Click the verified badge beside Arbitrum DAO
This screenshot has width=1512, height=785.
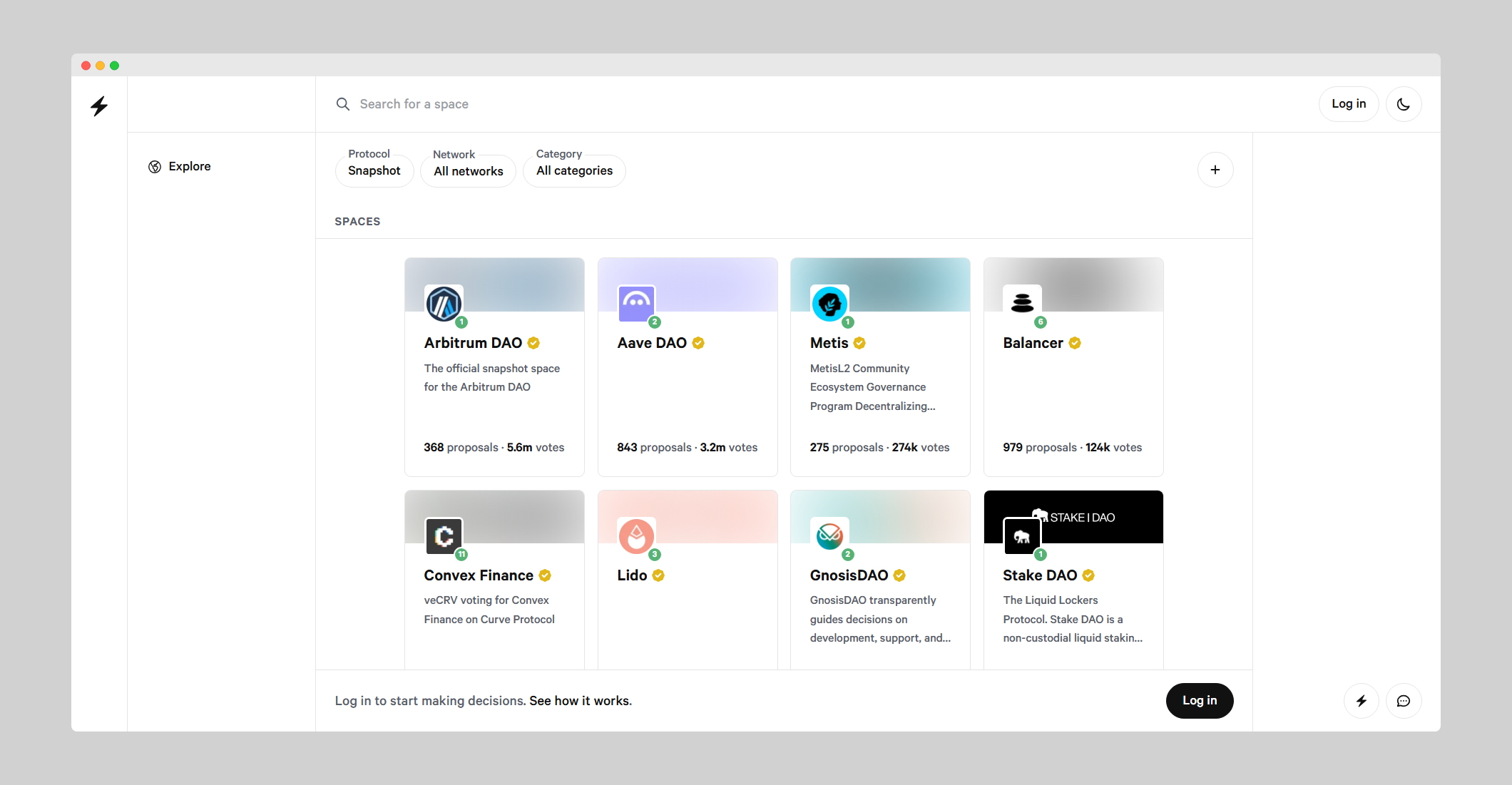click(x=533, y=343)
